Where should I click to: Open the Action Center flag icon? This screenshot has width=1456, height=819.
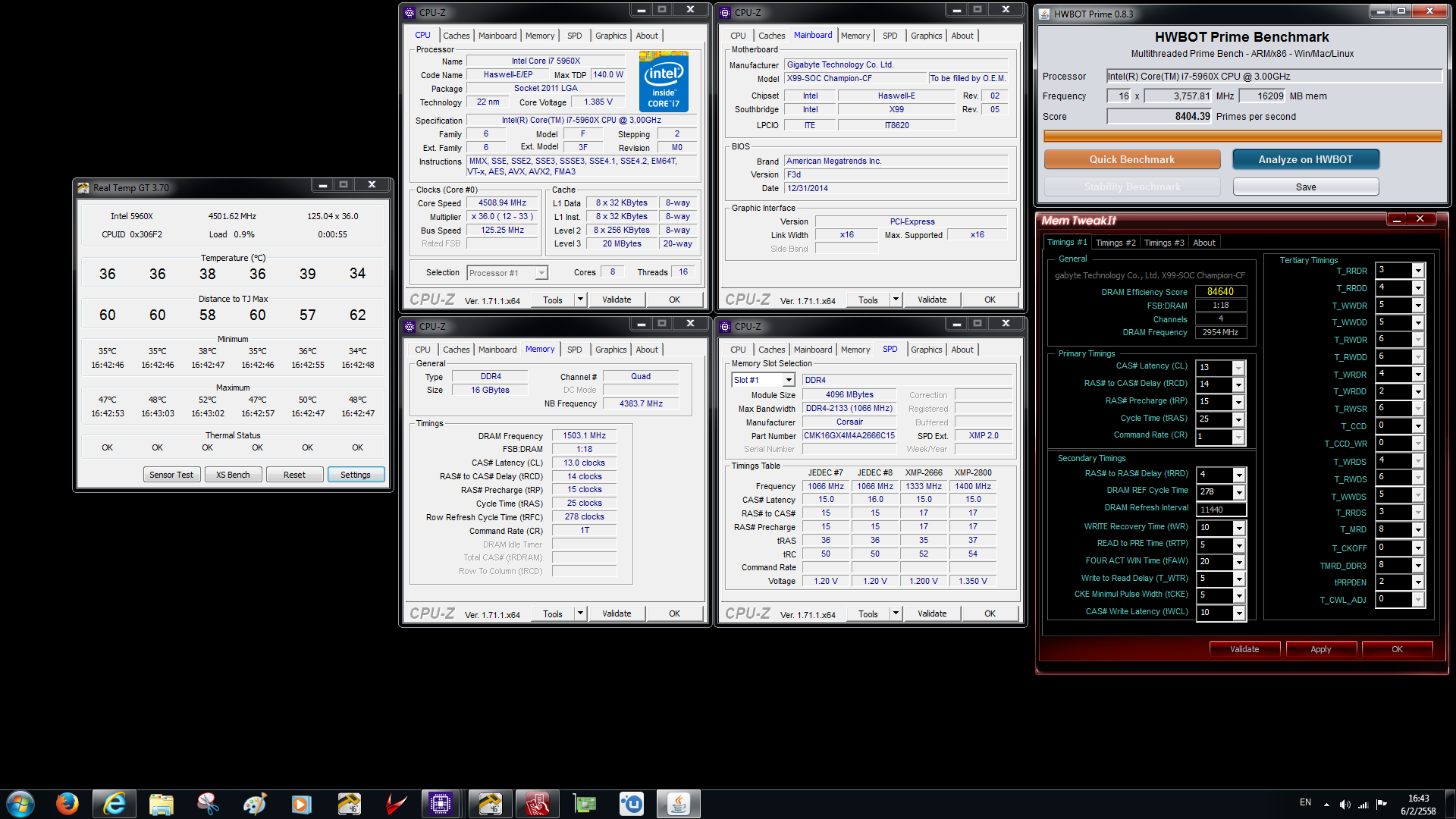point(1381,804)
